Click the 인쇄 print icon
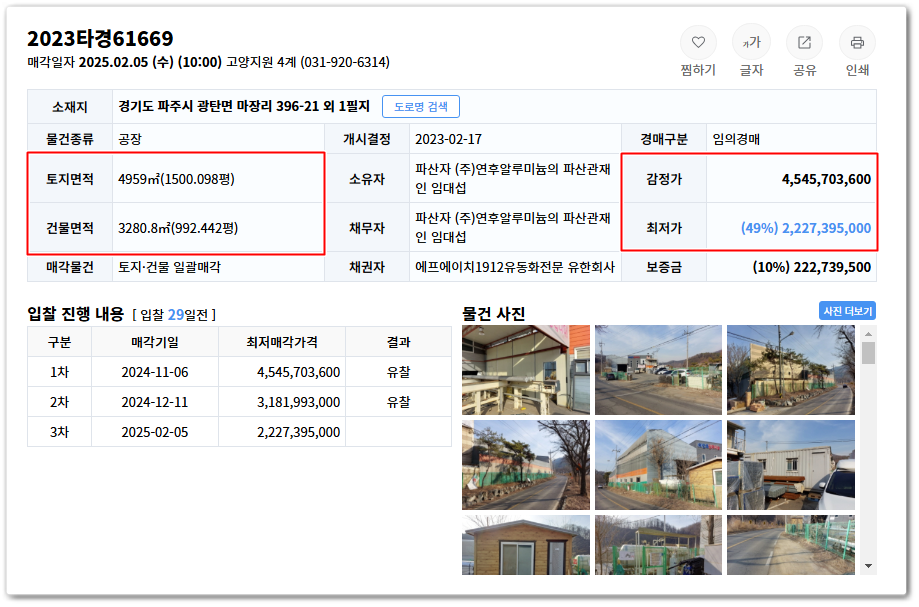Viewport: 919px width, 607px height. pyautogui.click(x=857, y=43)
